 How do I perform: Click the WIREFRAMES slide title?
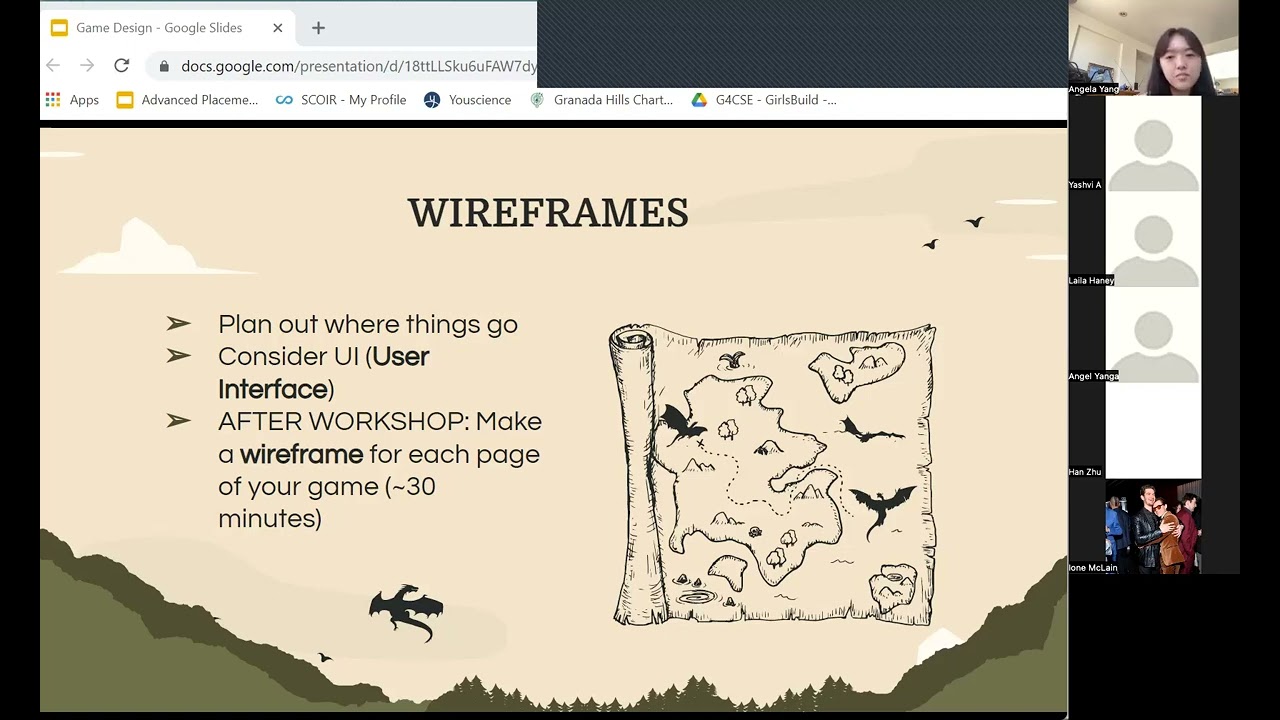548,213
